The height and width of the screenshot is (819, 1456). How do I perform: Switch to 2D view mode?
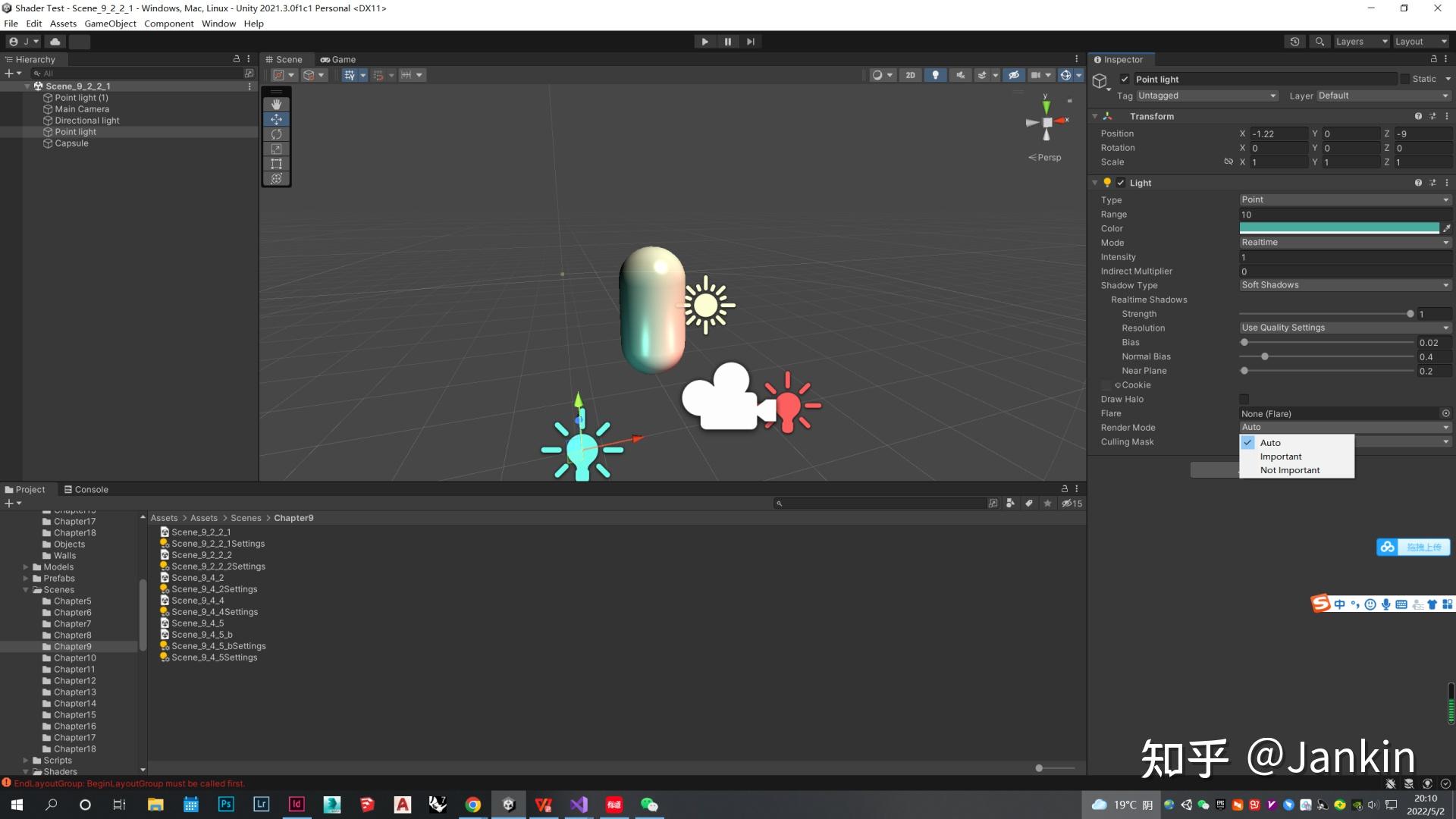point(911,74)
